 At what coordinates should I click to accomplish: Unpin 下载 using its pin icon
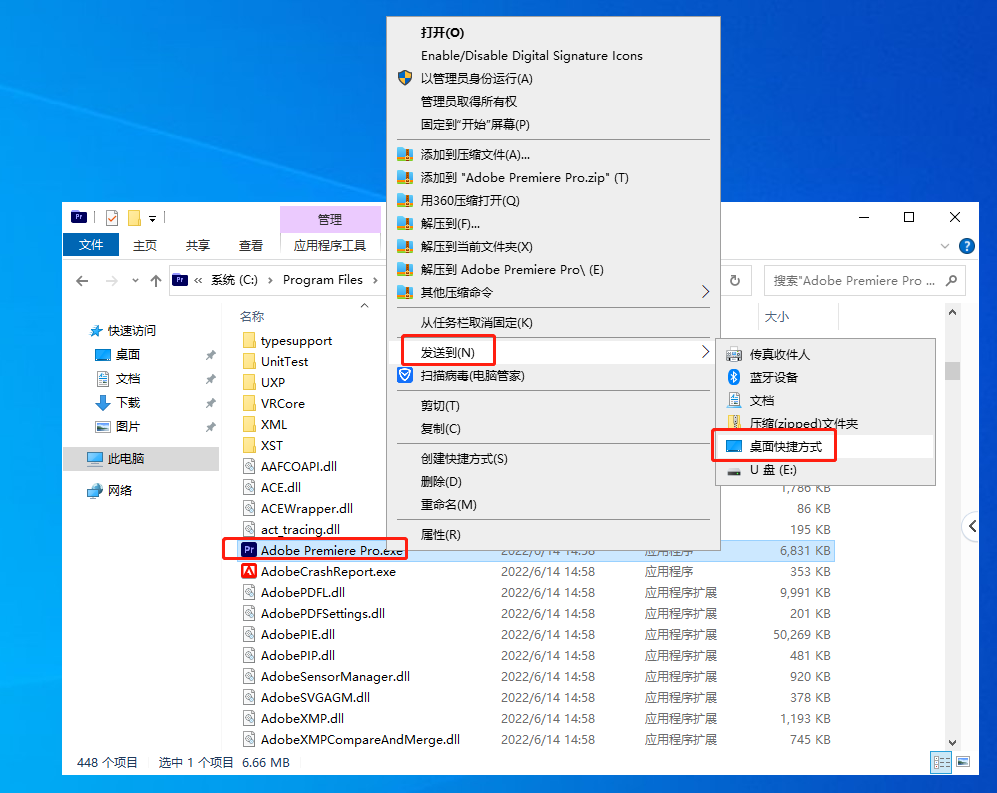tap(210, 403)
